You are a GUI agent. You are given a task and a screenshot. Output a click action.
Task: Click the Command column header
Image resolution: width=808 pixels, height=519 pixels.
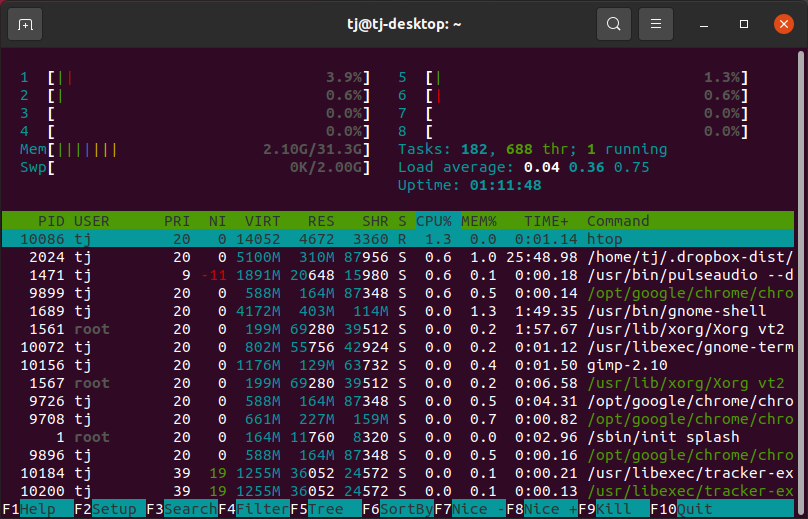click(x=618, y=221)
